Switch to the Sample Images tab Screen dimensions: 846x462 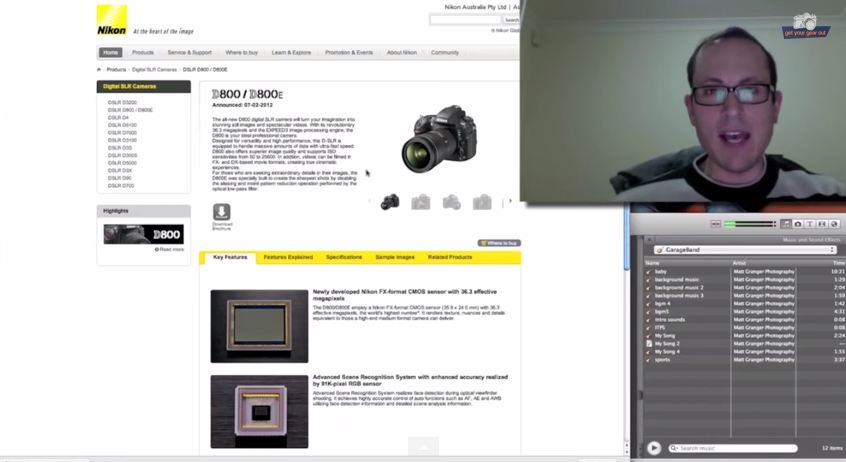(394, 257)
